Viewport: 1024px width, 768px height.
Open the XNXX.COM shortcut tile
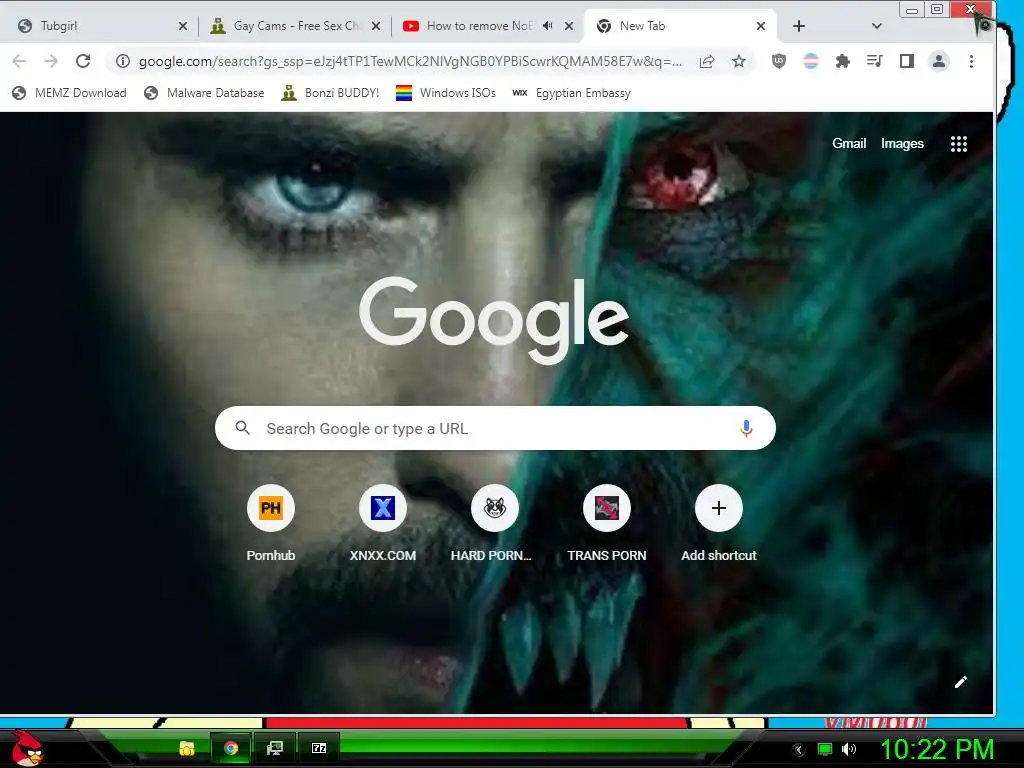(383, 524)
